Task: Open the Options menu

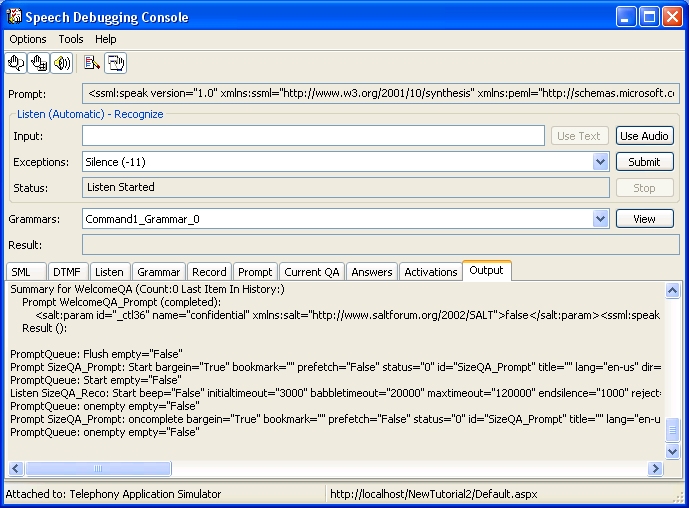Action: [28, 39]
